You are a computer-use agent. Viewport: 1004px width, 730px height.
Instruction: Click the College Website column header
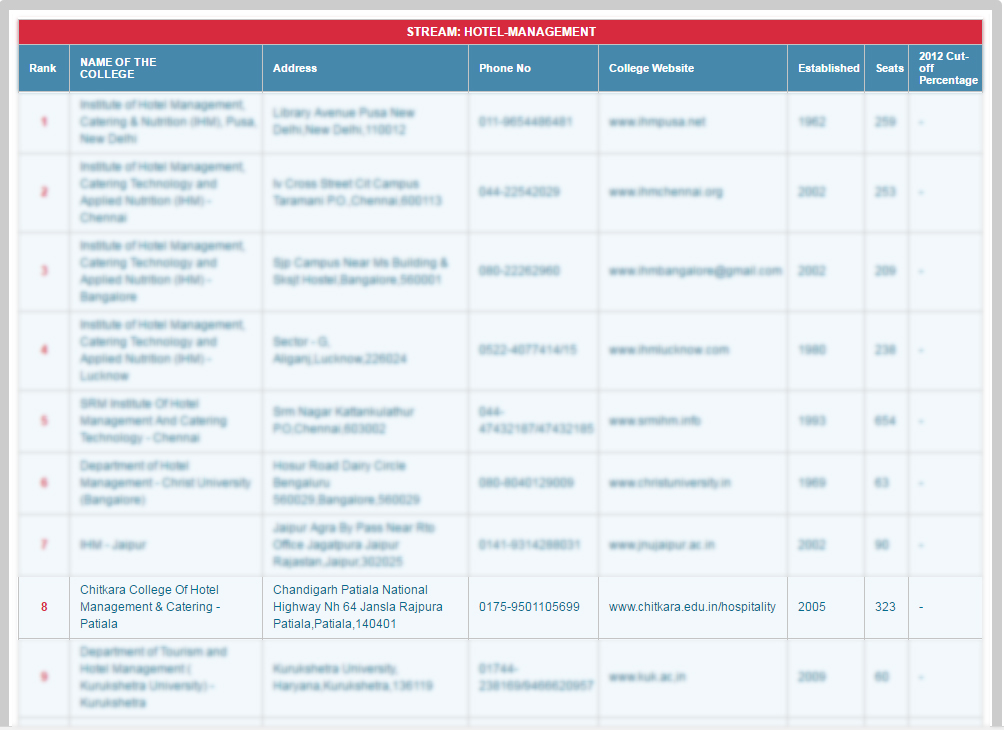coord(651,68)
